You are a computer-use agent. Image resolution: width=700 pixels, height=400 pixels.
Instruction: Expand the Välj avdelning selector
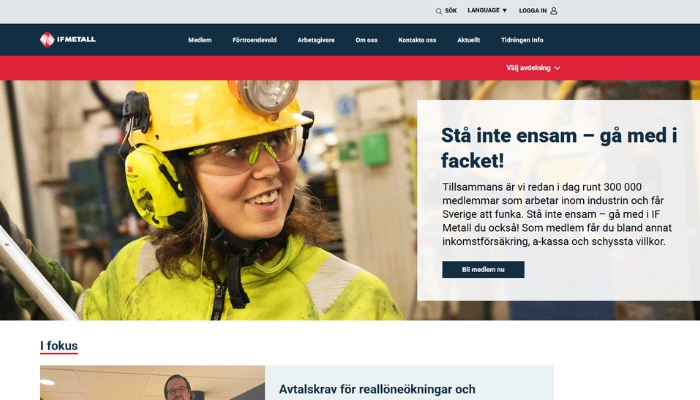pyautogui.click(x=533, y=68)
